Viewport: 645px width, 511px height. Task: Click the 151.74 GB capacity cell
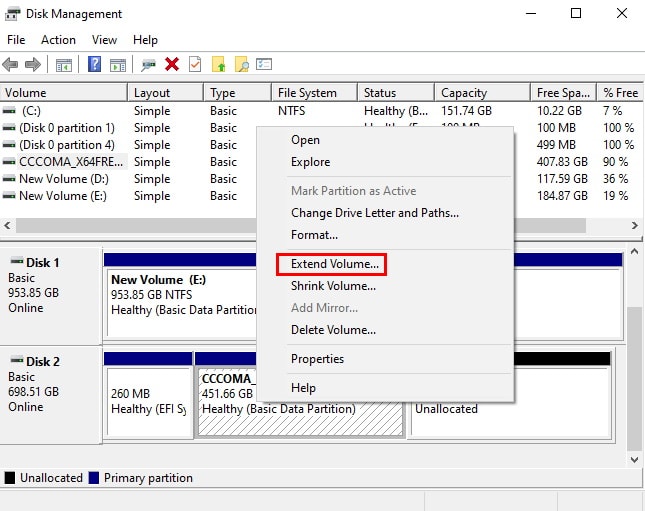click(466, 111)
